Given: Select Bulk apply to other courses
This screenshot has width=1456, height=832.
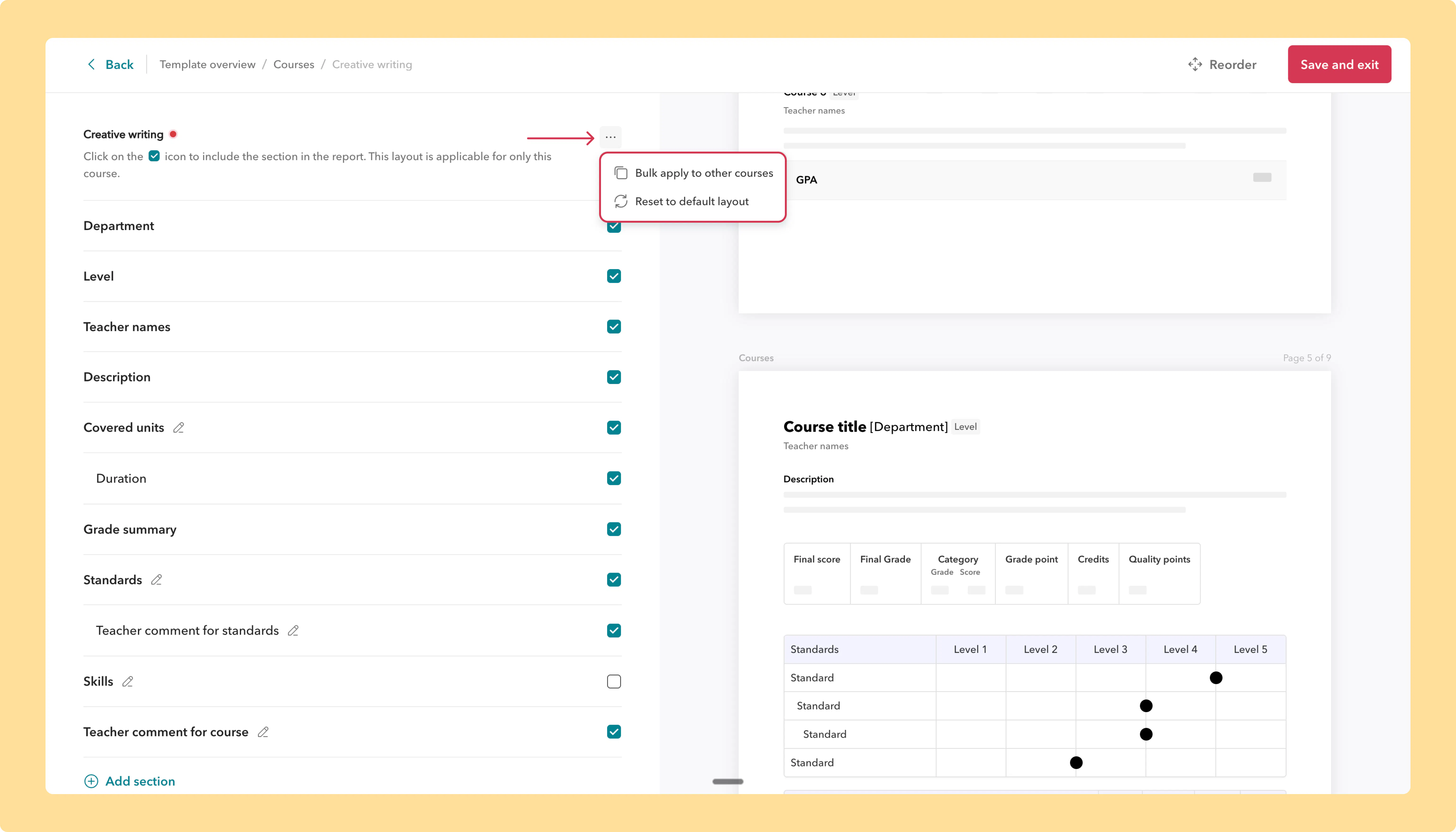Looking at the screenshot, I should click(693, 173).
